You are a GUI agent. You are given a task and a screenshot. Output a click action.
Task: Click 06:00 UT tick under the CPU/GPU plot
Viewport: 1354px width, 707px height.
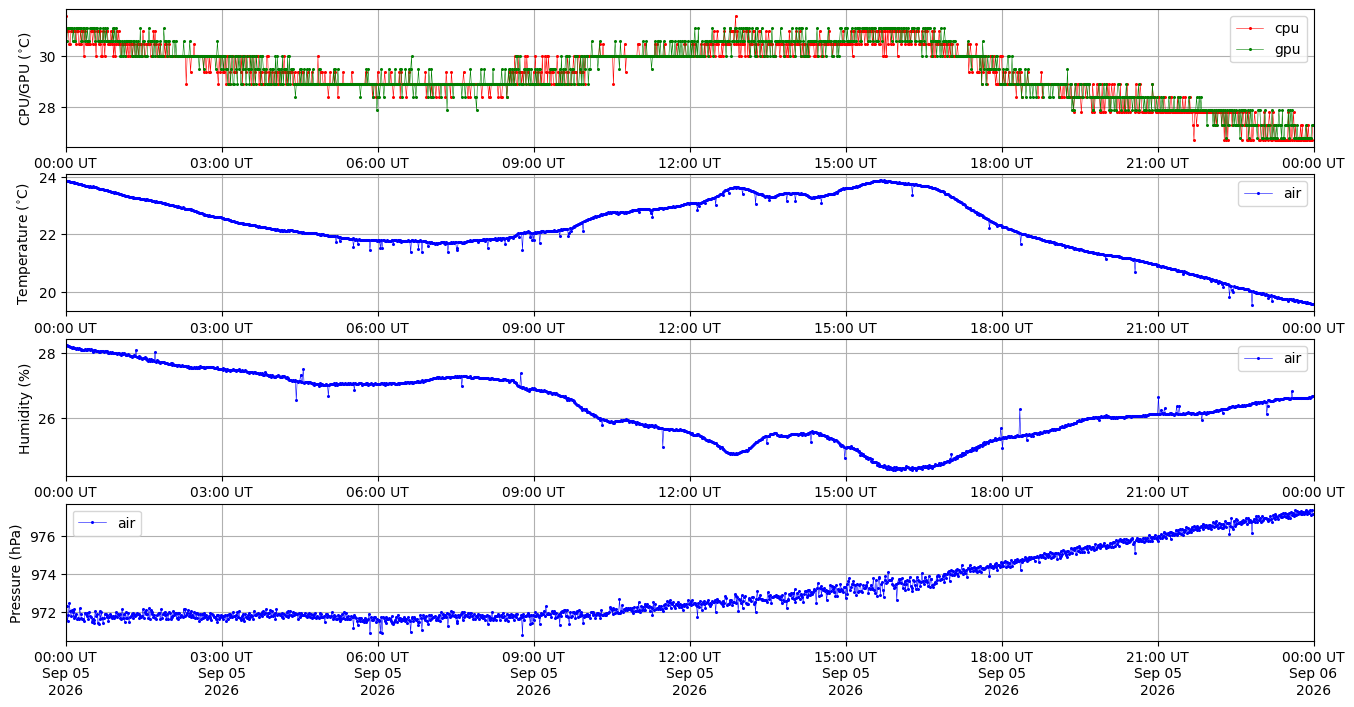coord(377,163)
